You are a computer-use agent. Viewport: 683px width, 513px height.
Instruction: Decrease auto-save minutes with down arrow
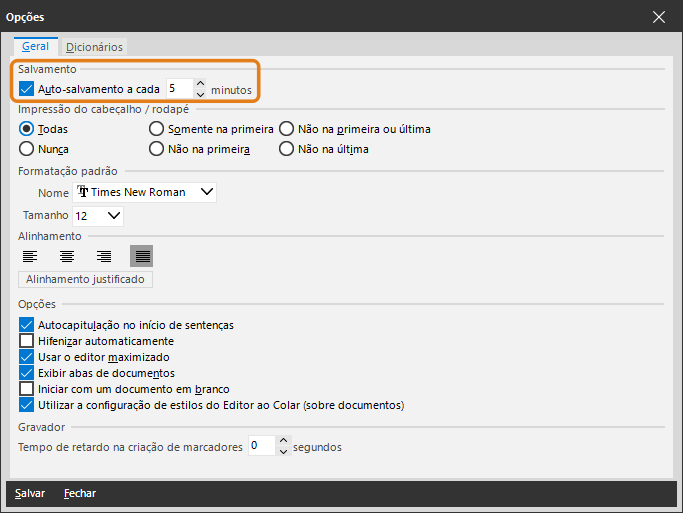click(200, 94)
